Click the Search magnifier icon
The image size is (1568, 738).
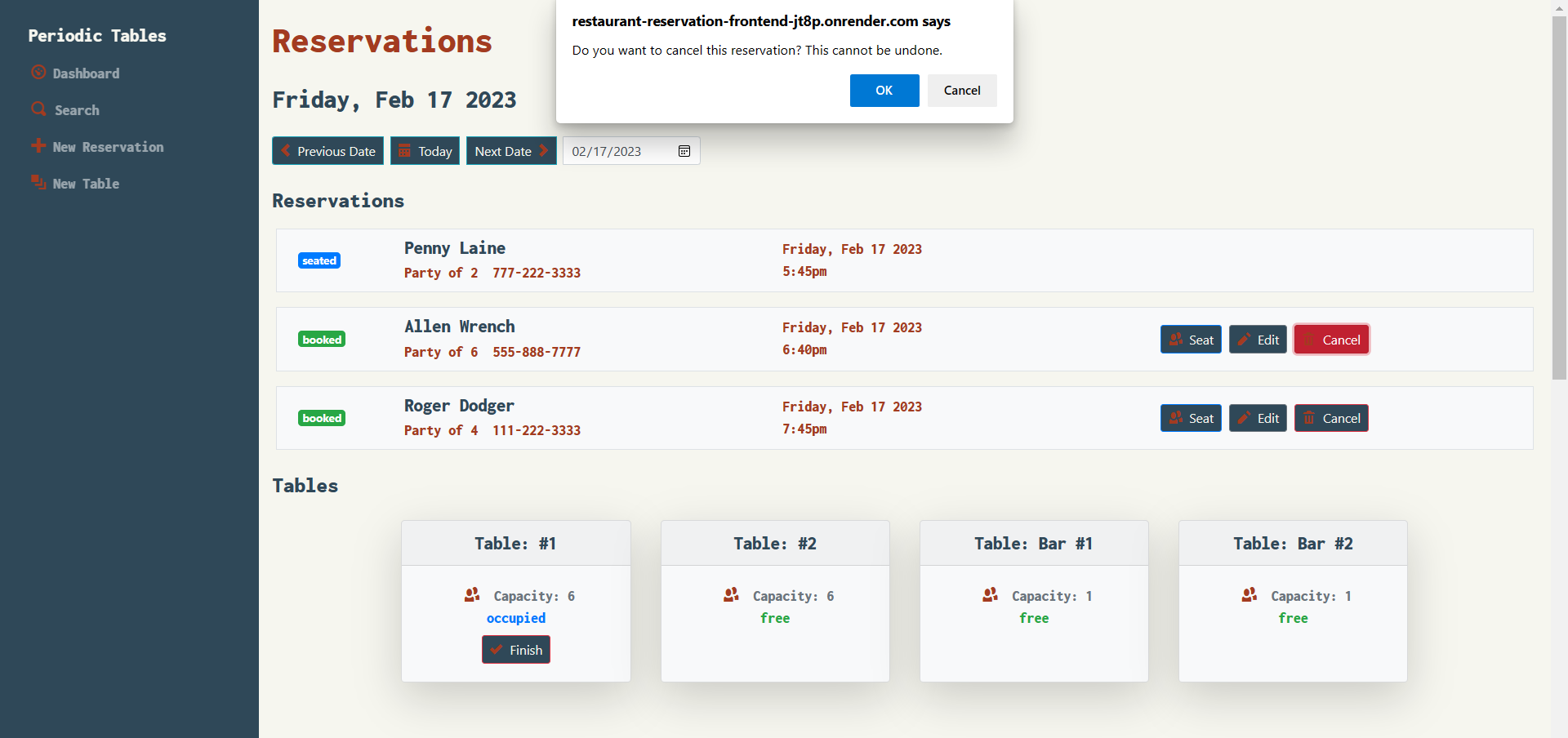click(x=38, y=109)
